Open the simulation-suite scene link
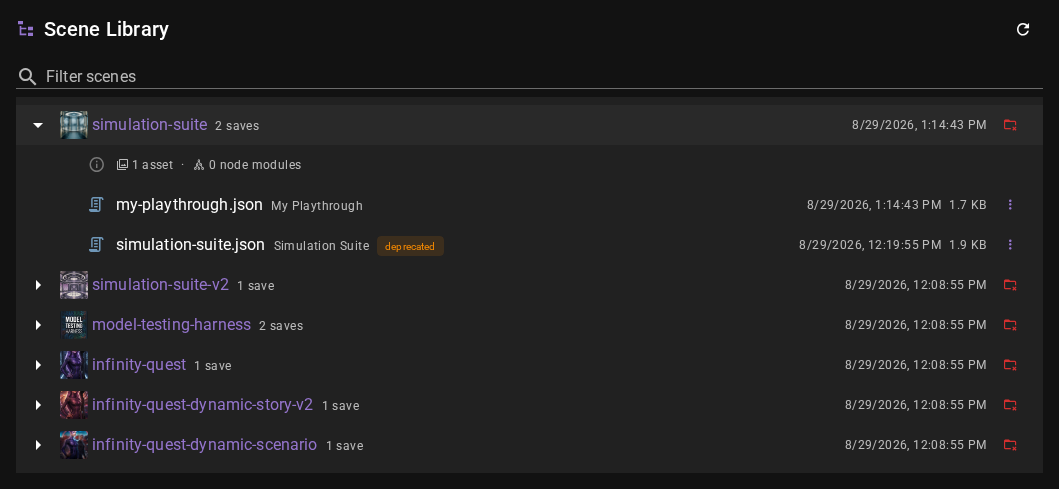The image size is (1059, 489). 149,124
